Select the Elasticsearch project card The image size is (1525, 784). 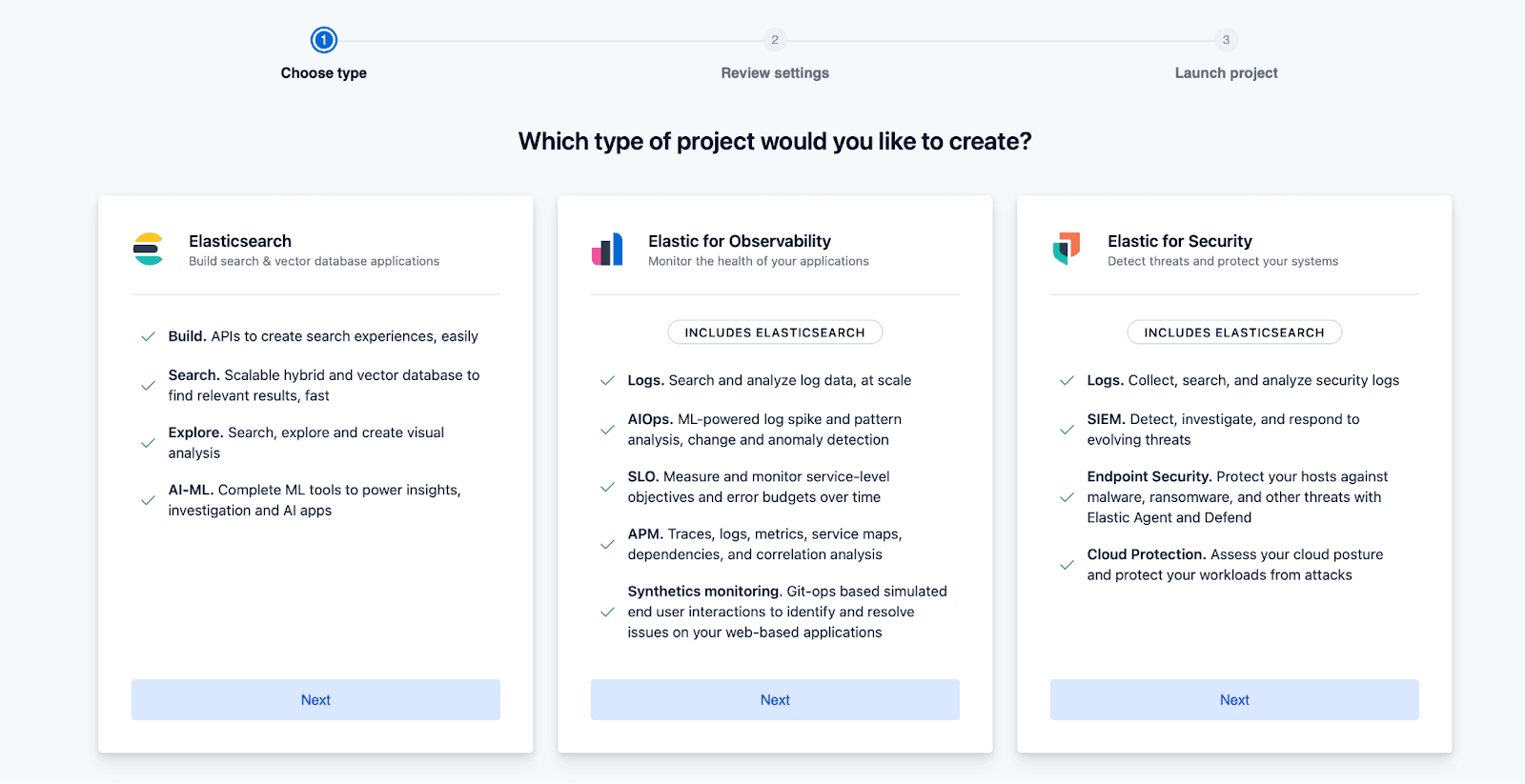[315, 473]
